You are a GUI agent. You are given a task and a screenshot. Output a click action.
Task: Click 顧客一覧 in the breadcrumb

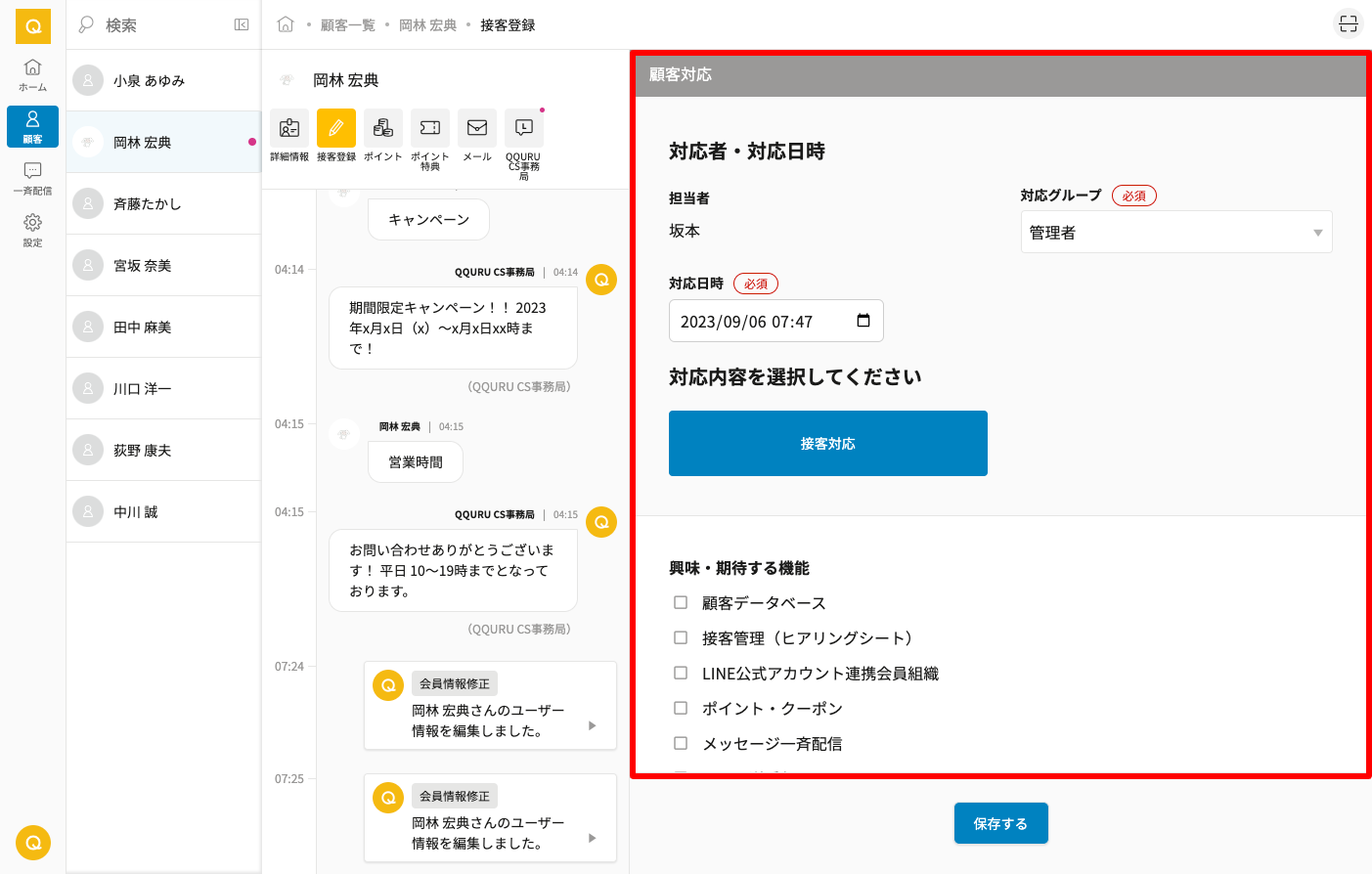point(347,25)
